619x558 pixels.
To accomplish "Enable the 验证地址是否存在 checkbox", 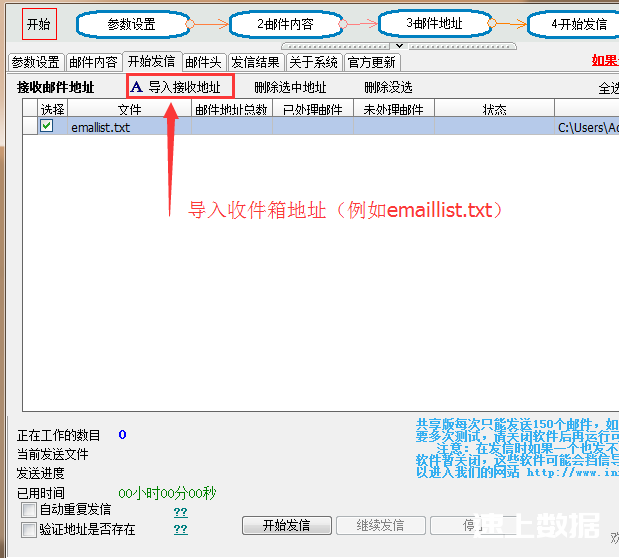I will point(29,530).
